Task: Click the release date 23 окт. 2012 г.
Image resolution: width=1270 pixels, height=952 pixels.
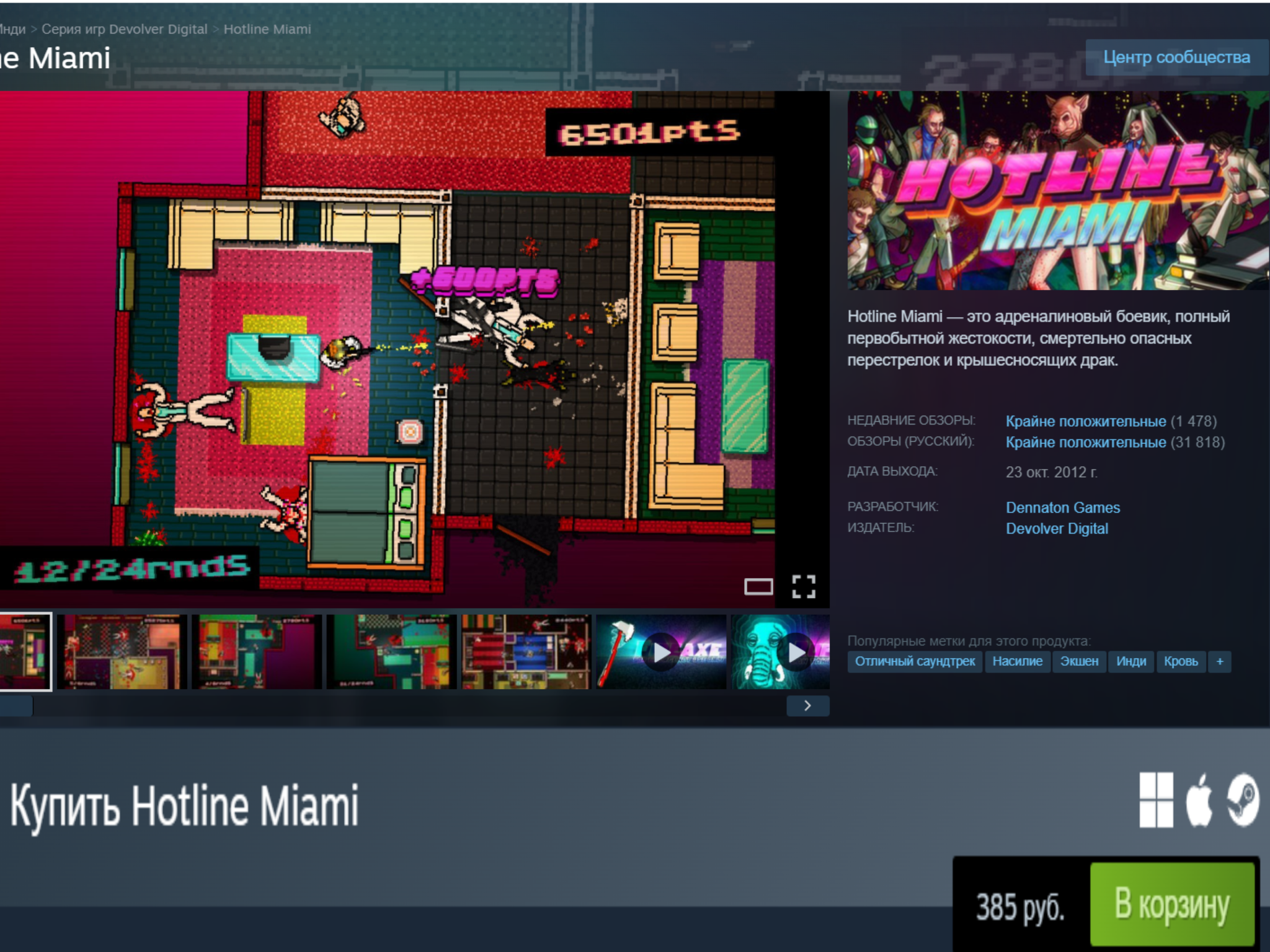Action: point(1052,472)
